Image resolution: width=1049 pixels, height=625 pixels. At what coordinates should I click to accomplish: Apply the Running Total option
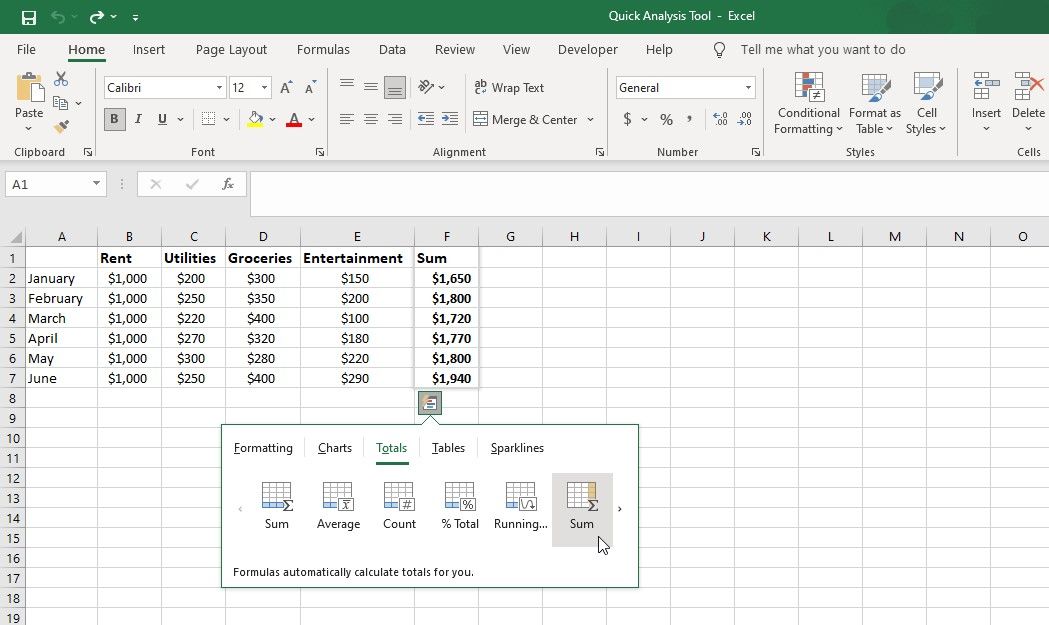520,504
